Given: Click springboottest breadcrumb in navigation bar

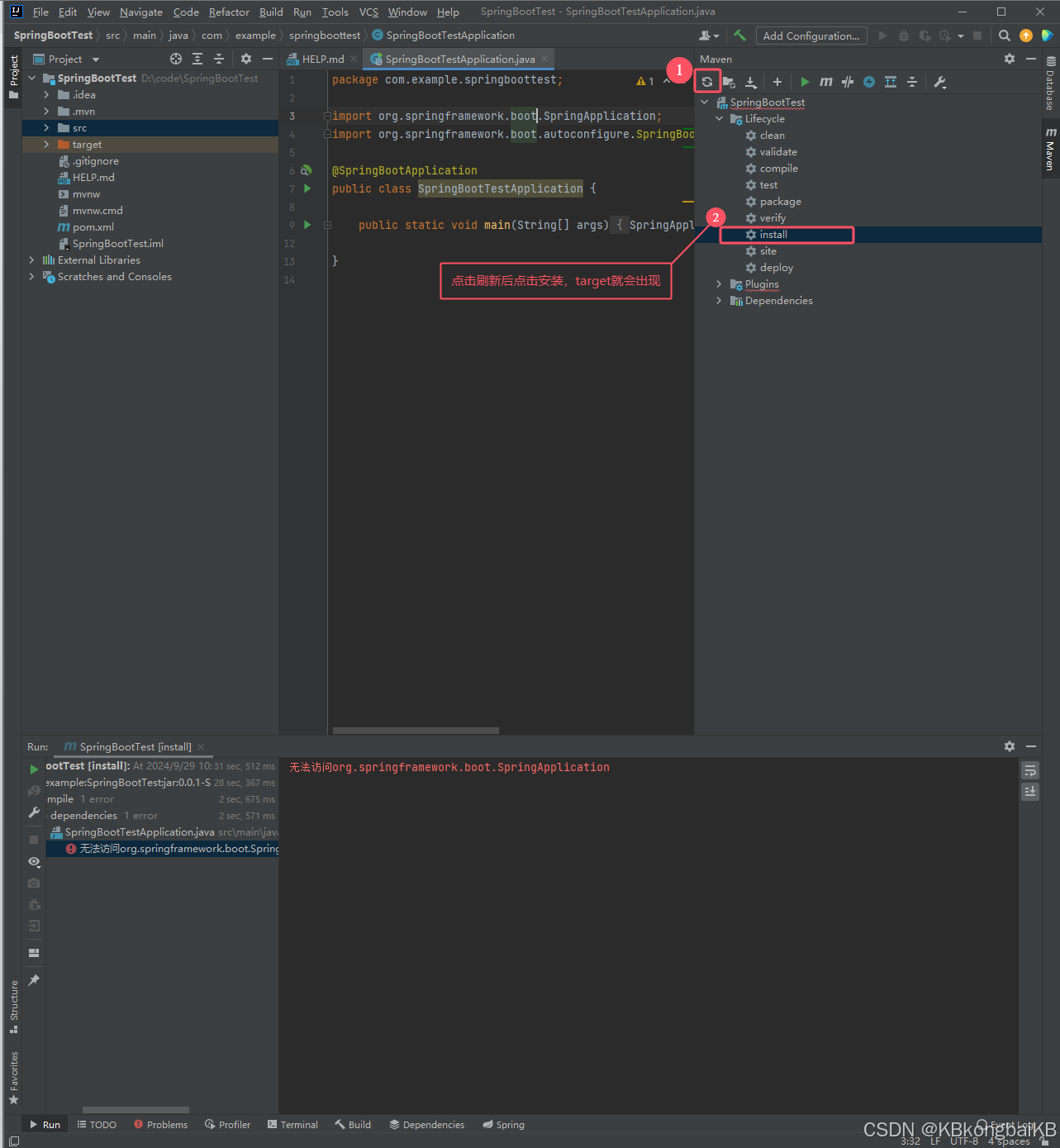Looking at the screenshot, I should [325, 36].
